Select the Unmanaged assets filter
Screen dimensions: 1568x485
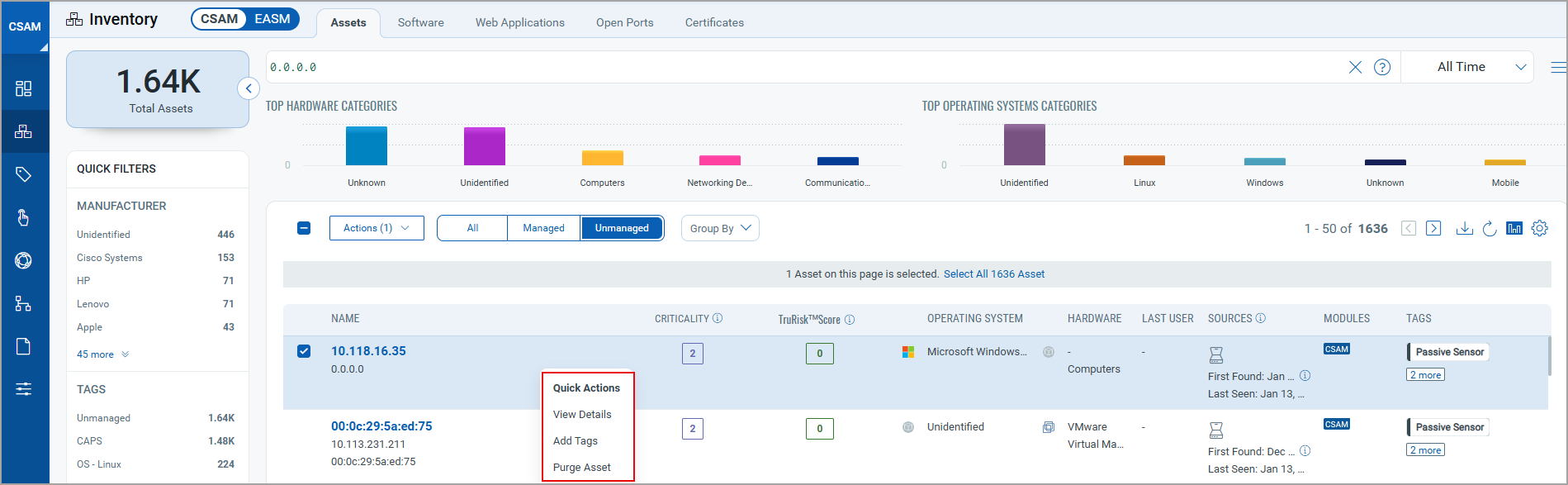pyautogui.click(x=622, y=228)
